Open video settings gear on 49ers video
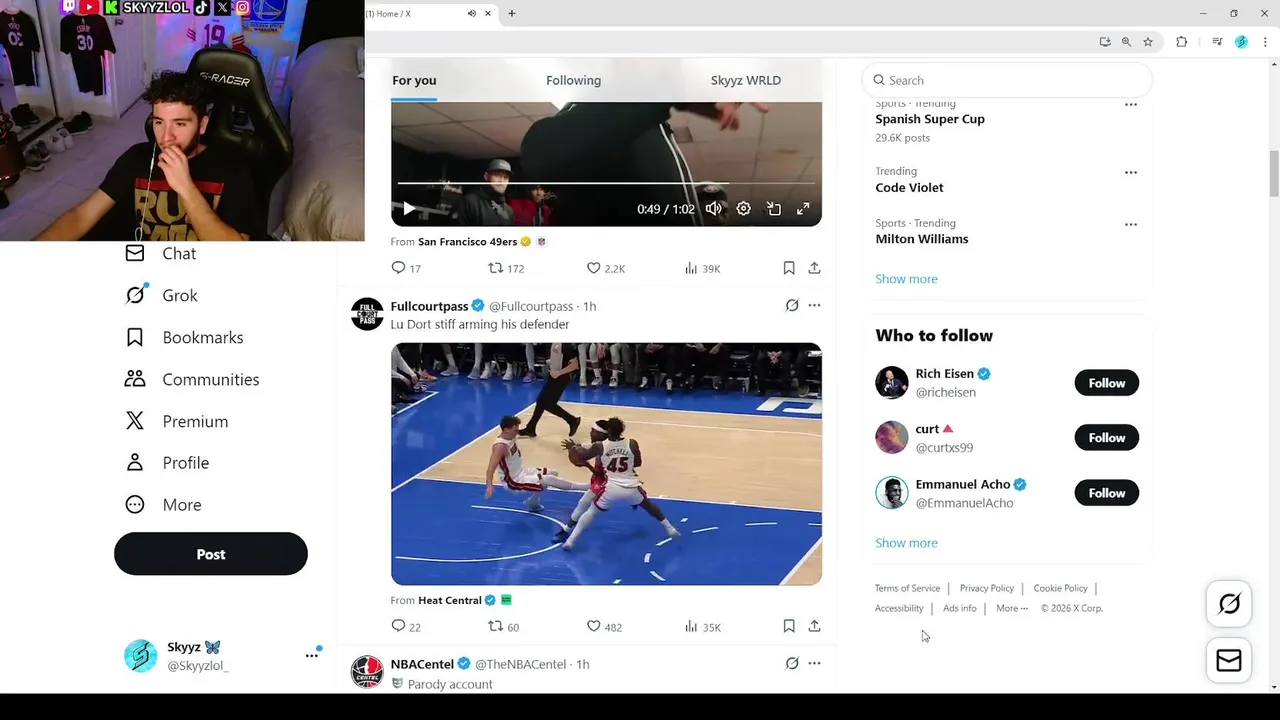1280x720 pixels. (743, 209)
